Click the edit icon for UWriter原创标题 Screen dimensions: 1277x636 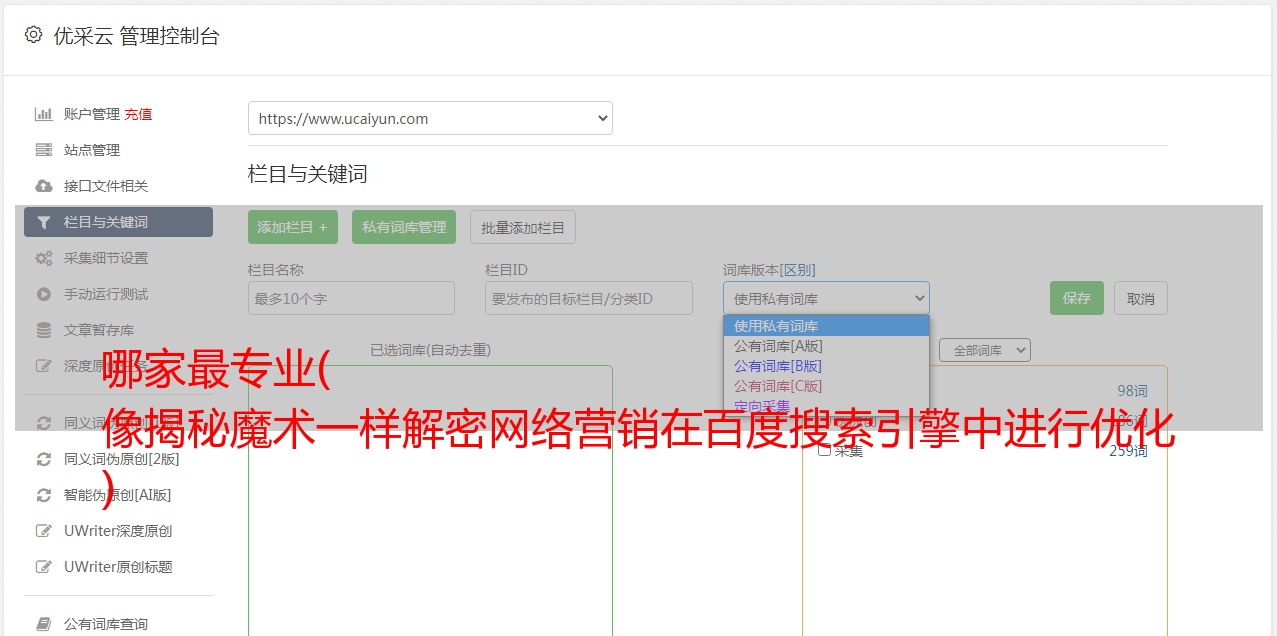tap(43, 567)
